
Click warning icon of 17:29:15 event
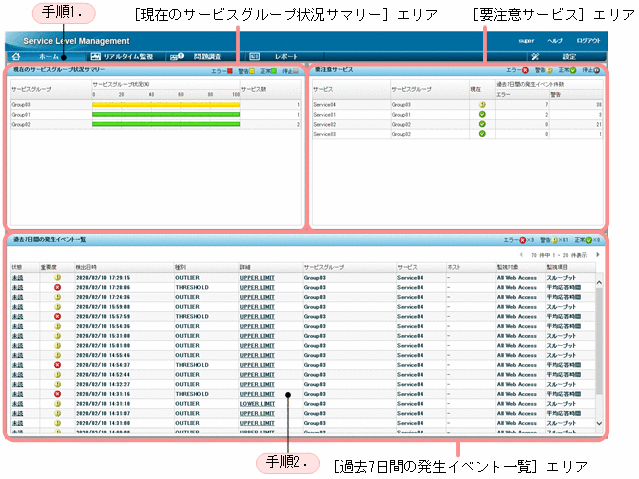[57, 277]
